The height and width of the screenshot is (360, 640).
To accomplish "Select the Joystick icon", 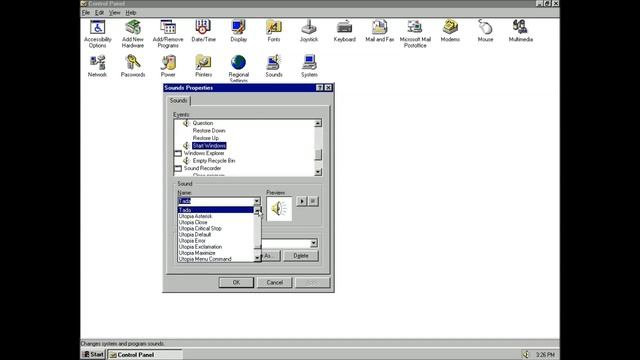I will (309, 31).
